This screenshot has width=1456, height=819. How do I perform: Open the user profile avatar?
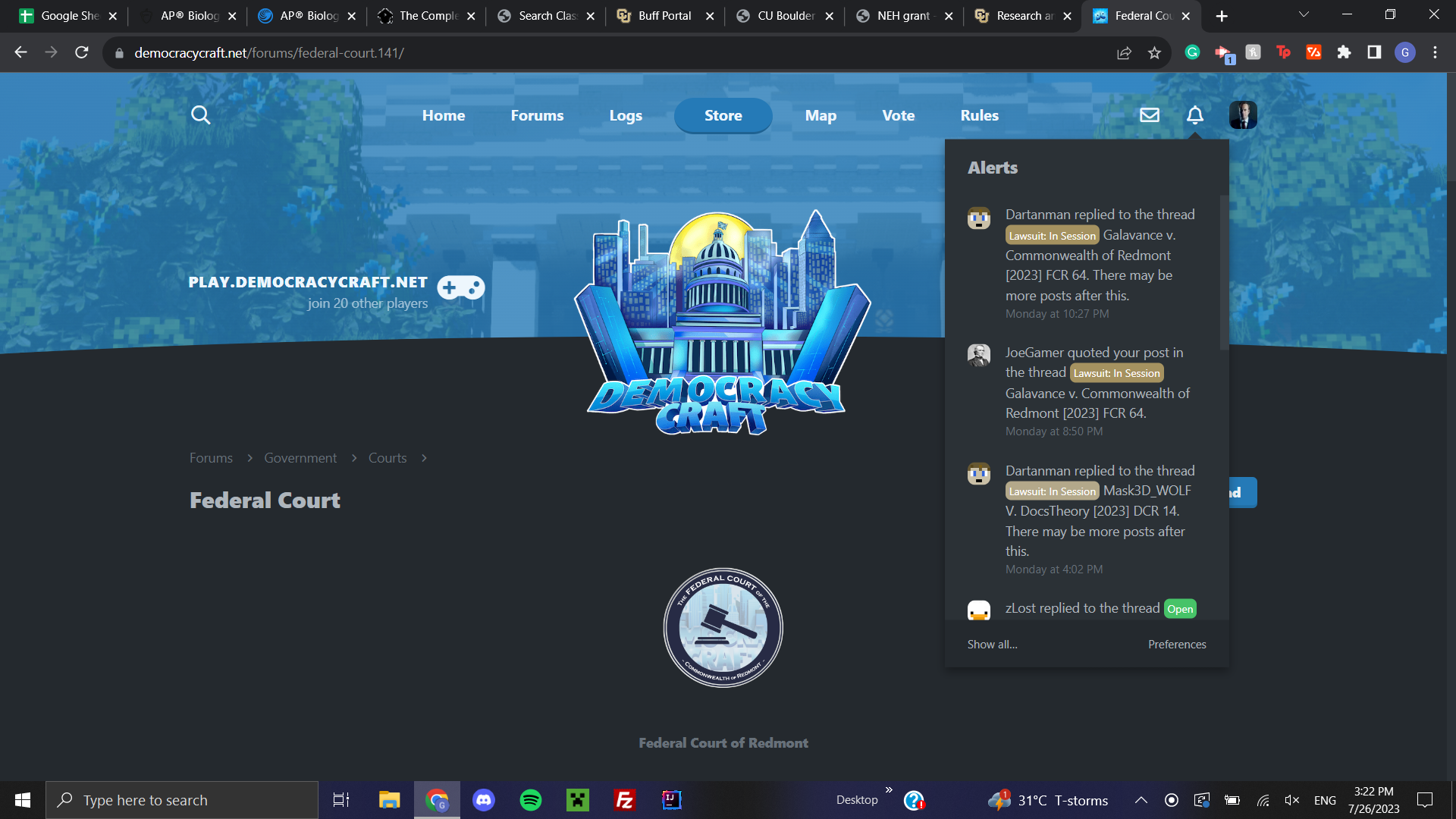(x=1243, y=115)
